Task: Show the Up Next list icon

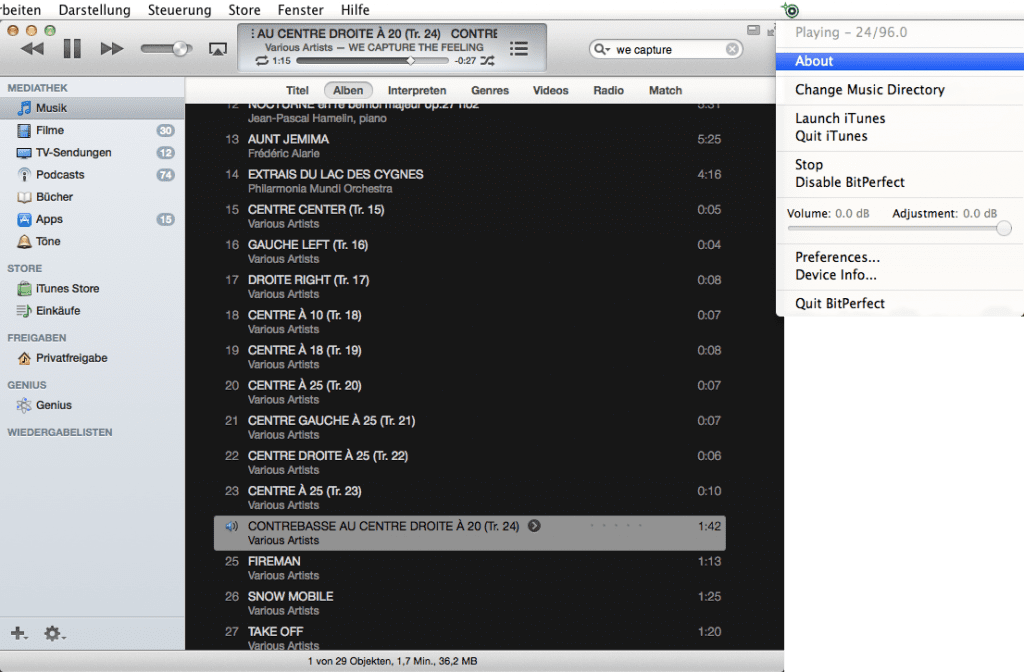Action: point(518,48)
